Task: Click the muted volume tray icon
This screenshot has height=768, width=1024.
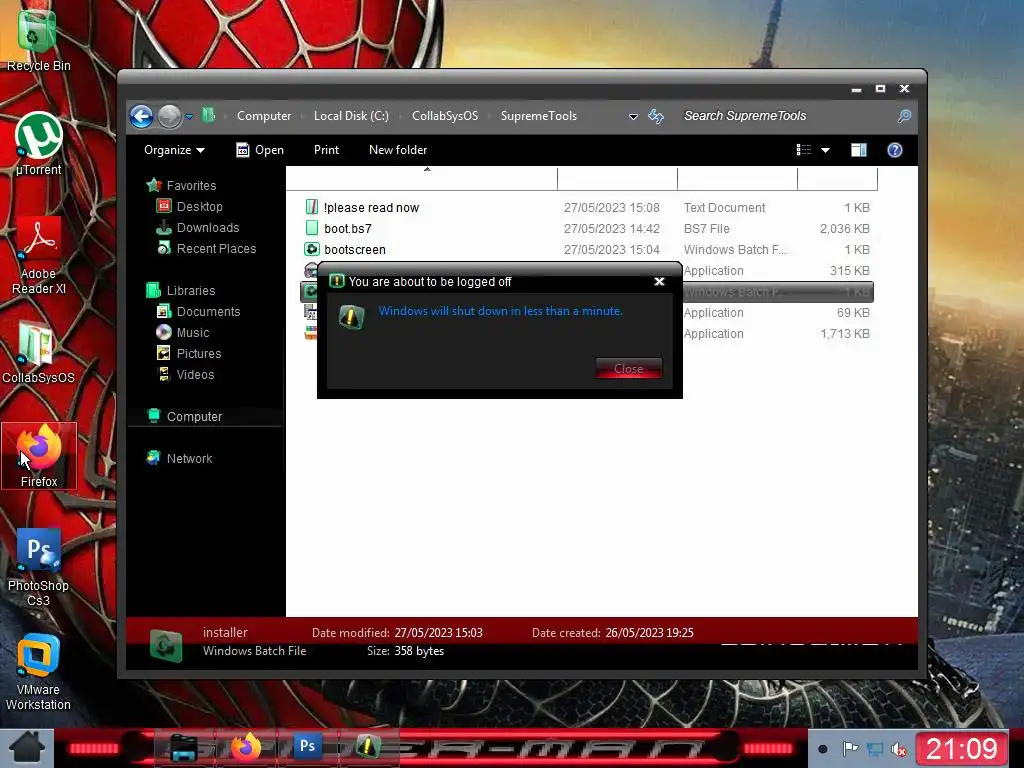Action: pos(900,750)
